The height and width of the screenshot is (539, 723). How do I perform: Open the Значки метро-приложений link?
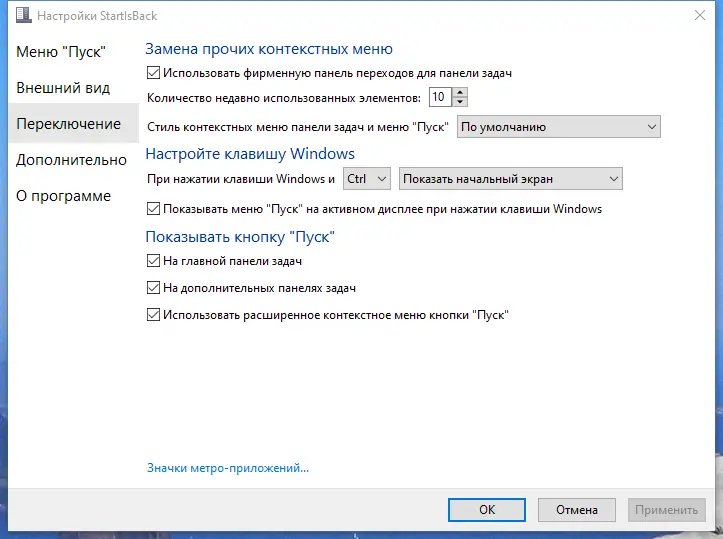point(228,468)
